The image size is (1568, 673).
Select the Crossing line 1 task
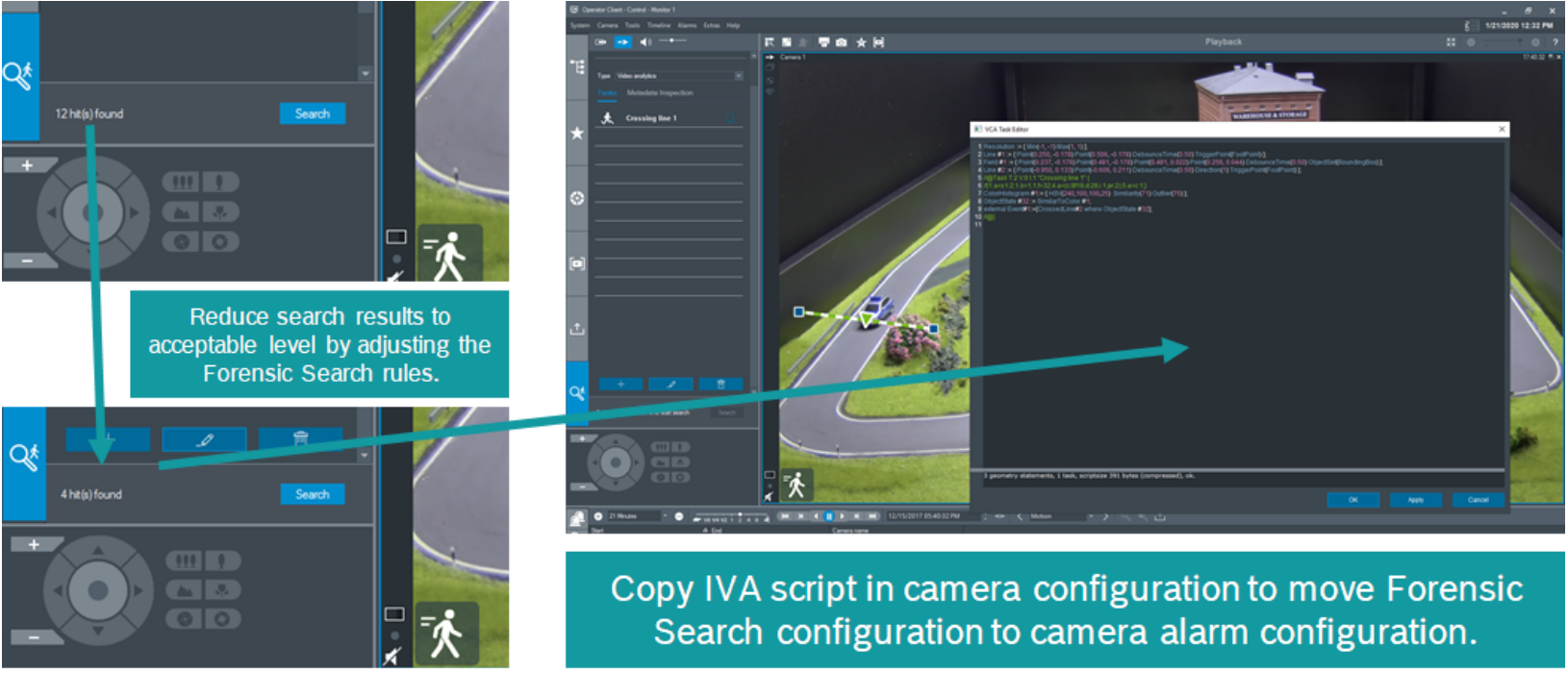tap(651, 118)
